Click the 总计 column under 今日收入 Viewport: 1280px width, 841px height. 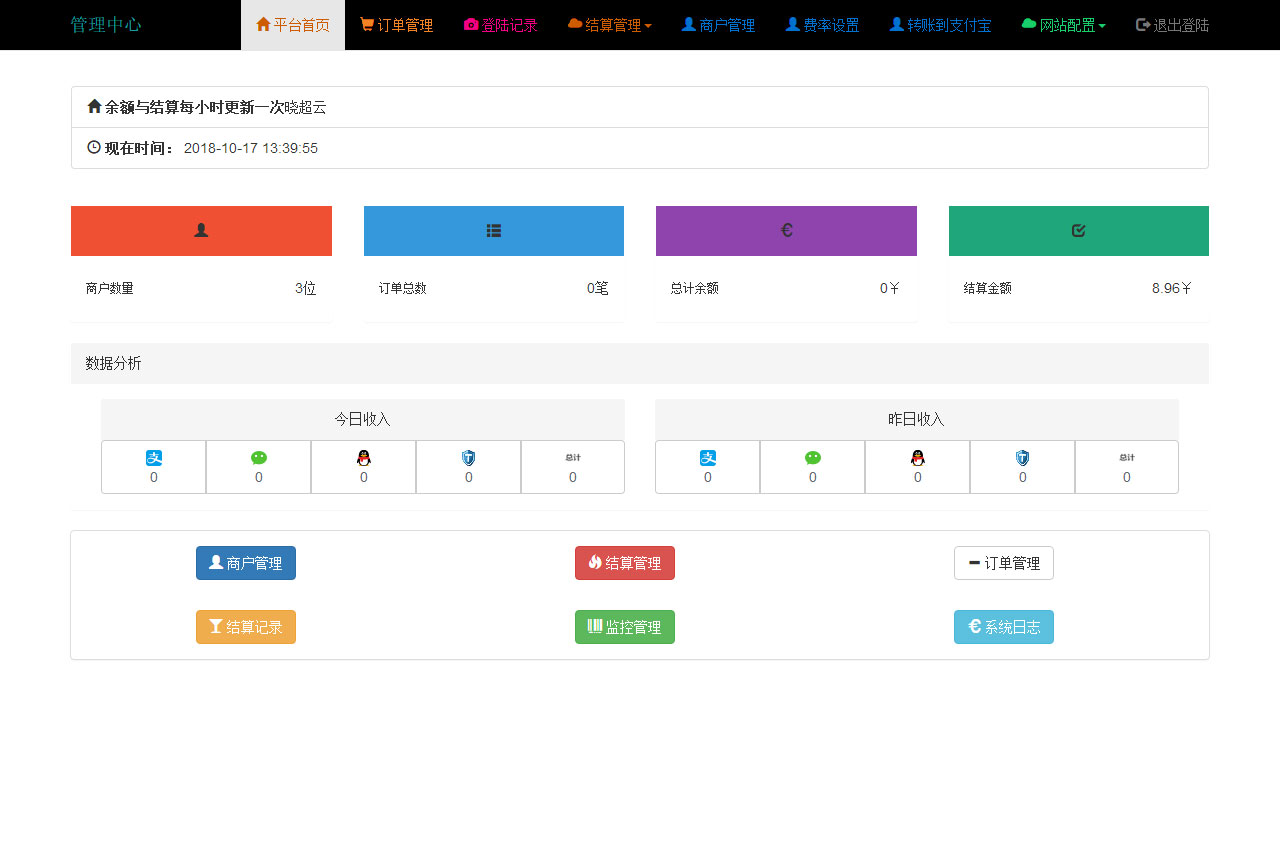(573, 467)
